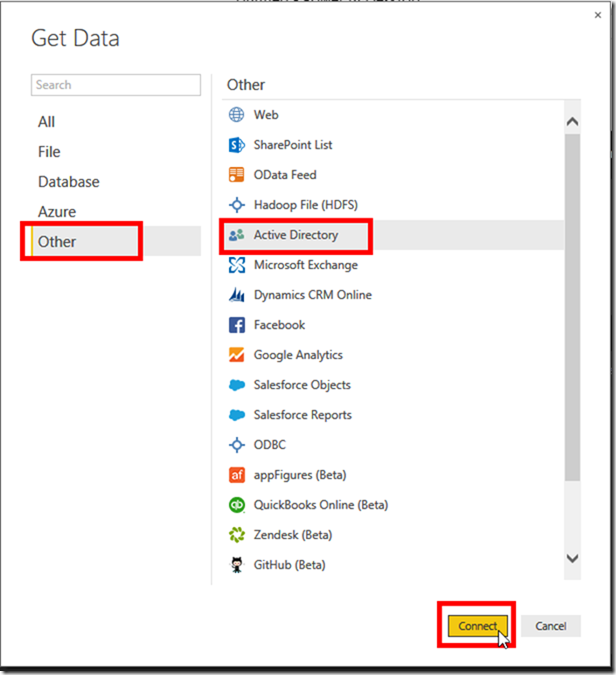Select the Database category
This screenshot has width=616, height=675.
tap(69, 182)
